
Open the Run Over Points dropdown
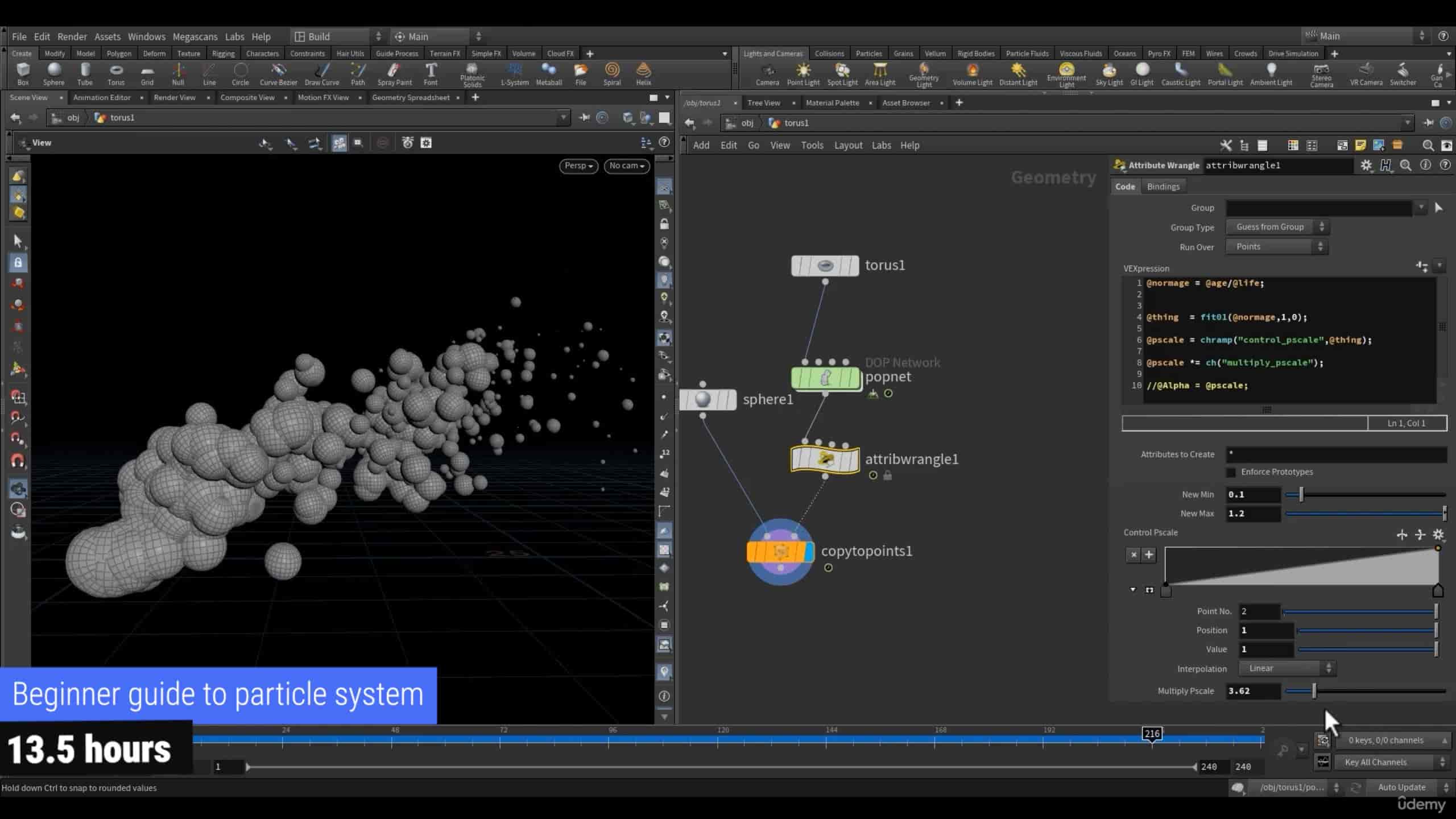(x=1277, y=247)
